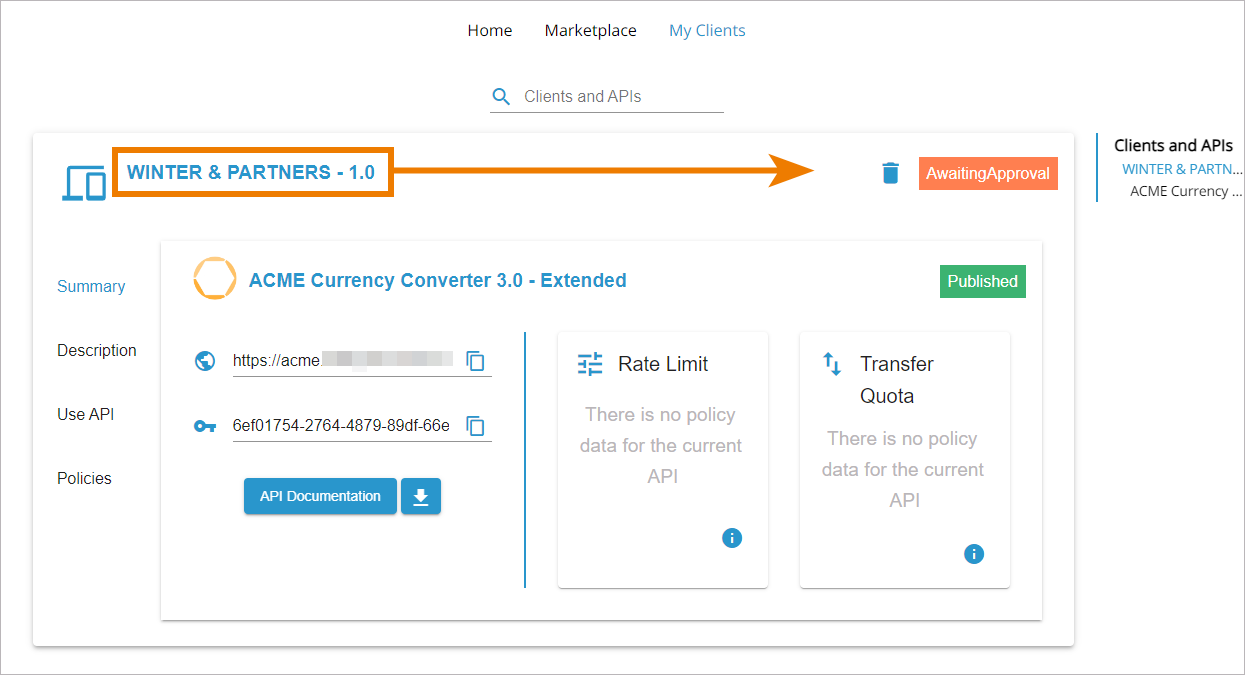Click the client devices icon
Screen dimensions: 1245x675
click(85, 183)
